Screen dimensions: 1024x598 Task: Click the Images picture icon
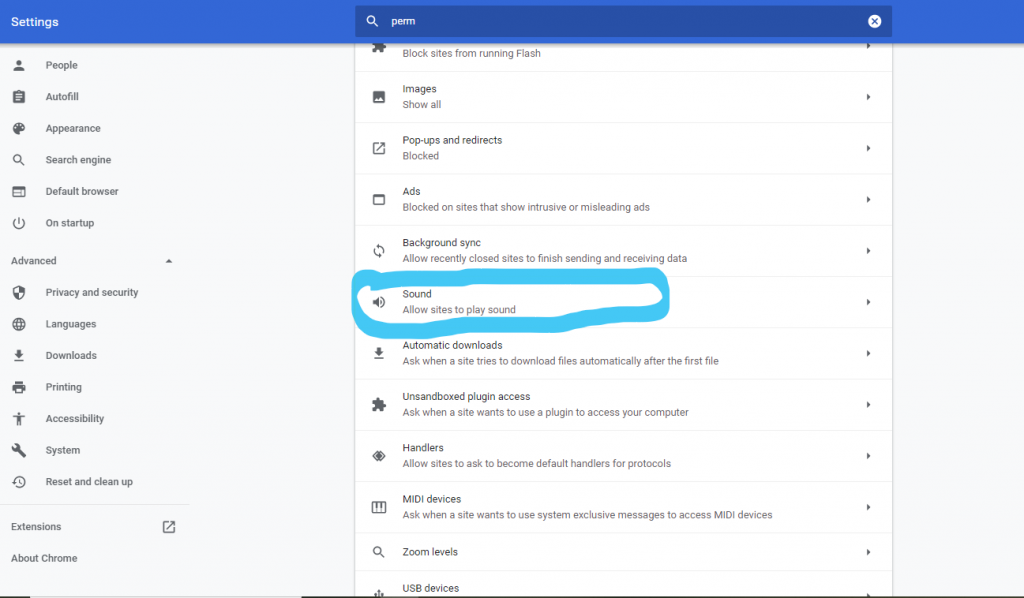379,97
